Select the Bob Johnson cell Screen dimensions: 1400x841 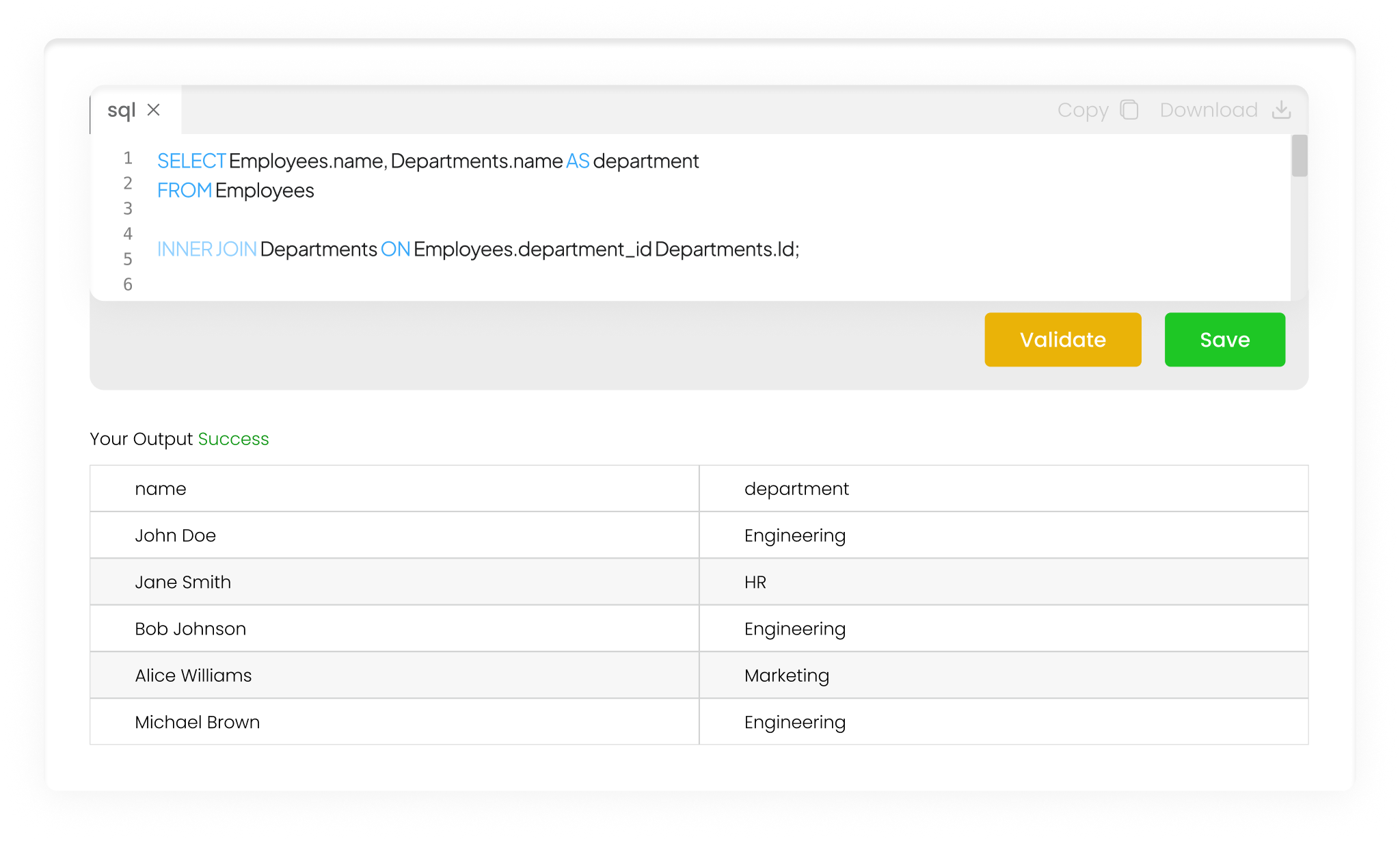click(394, 628)
